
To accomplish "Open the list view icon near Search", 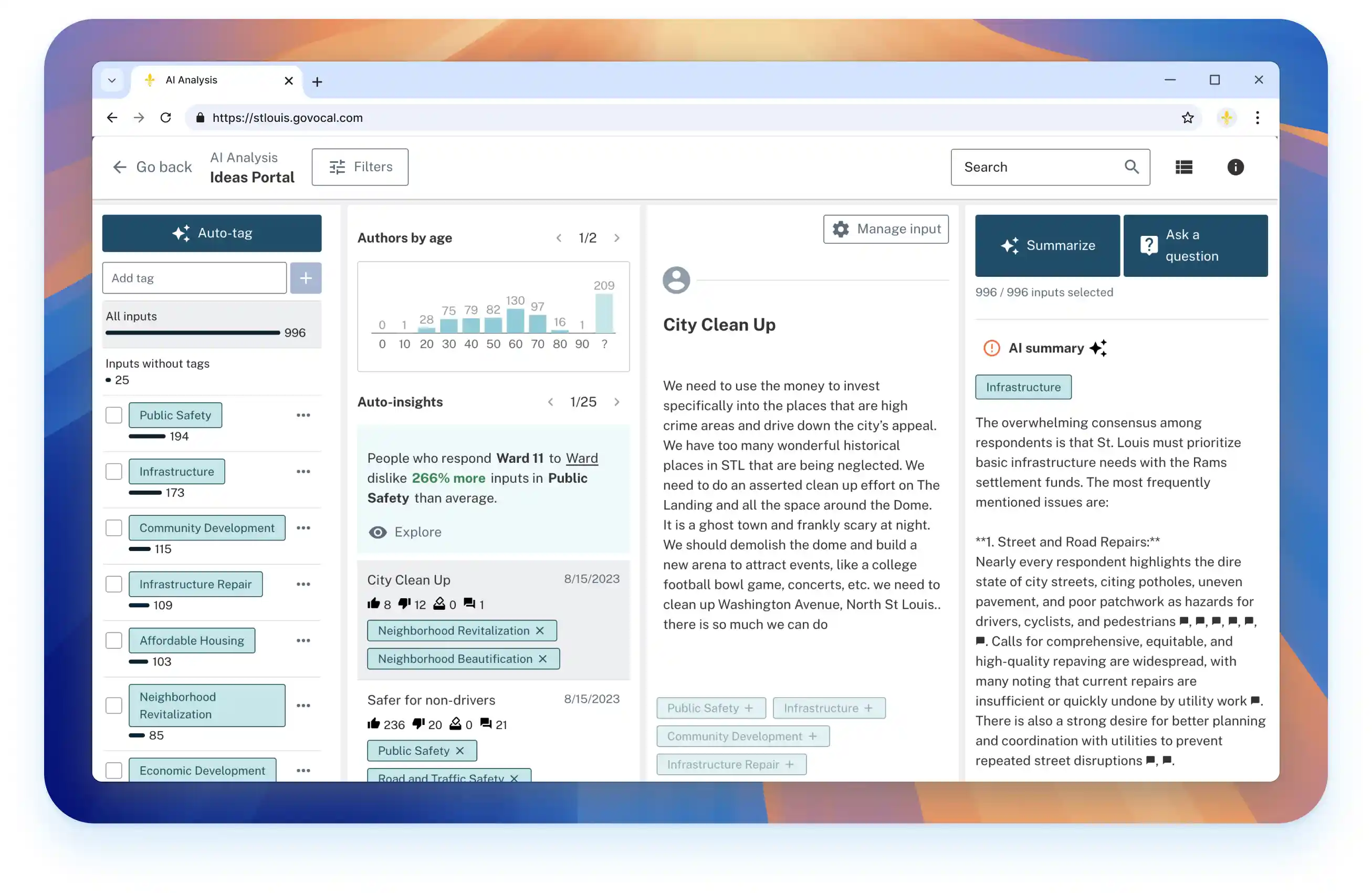I will tap(1184, 167).
